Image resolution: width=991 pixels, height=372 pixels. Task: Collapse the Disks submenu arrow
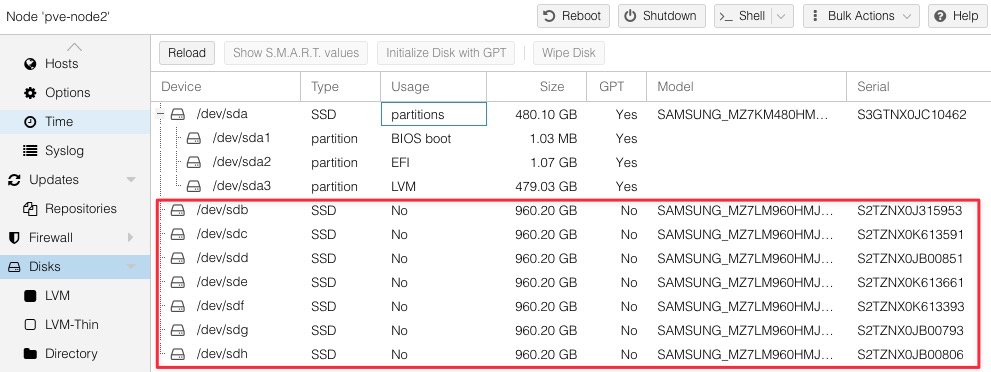click(x=131, y=267)
